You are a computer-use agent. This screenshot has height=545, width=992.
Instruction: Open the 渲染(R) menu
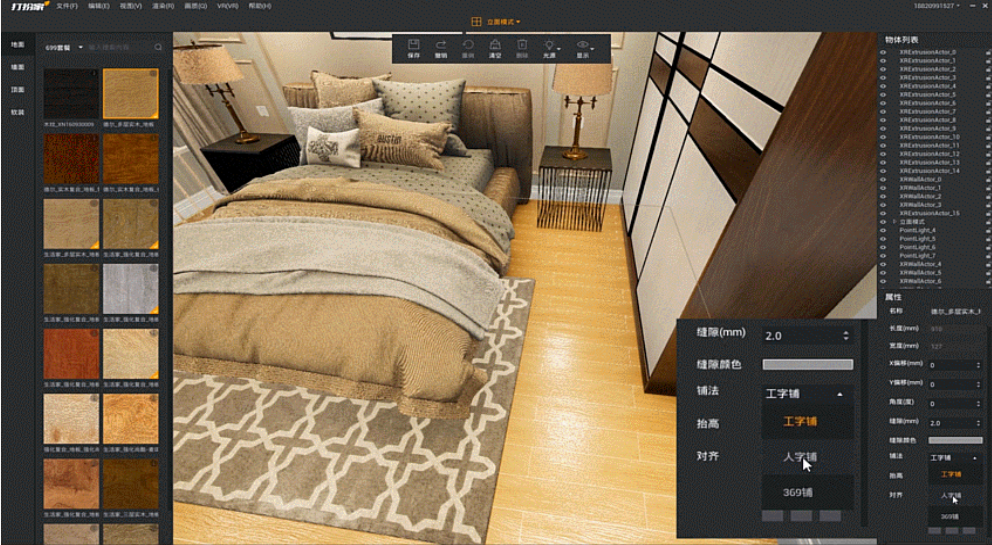(x=163, y=6)
